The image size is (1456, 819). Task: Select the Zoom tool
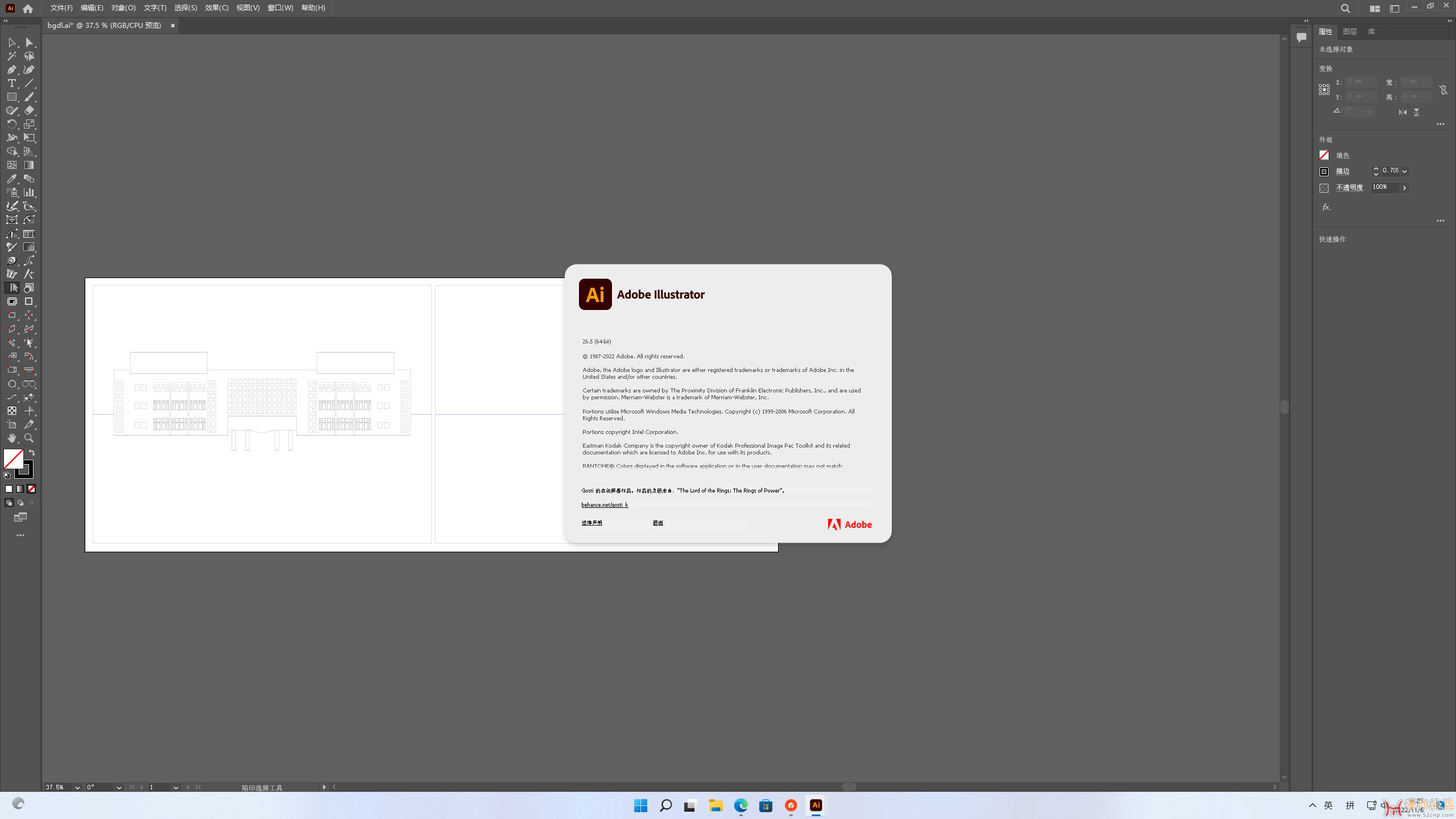29,439
